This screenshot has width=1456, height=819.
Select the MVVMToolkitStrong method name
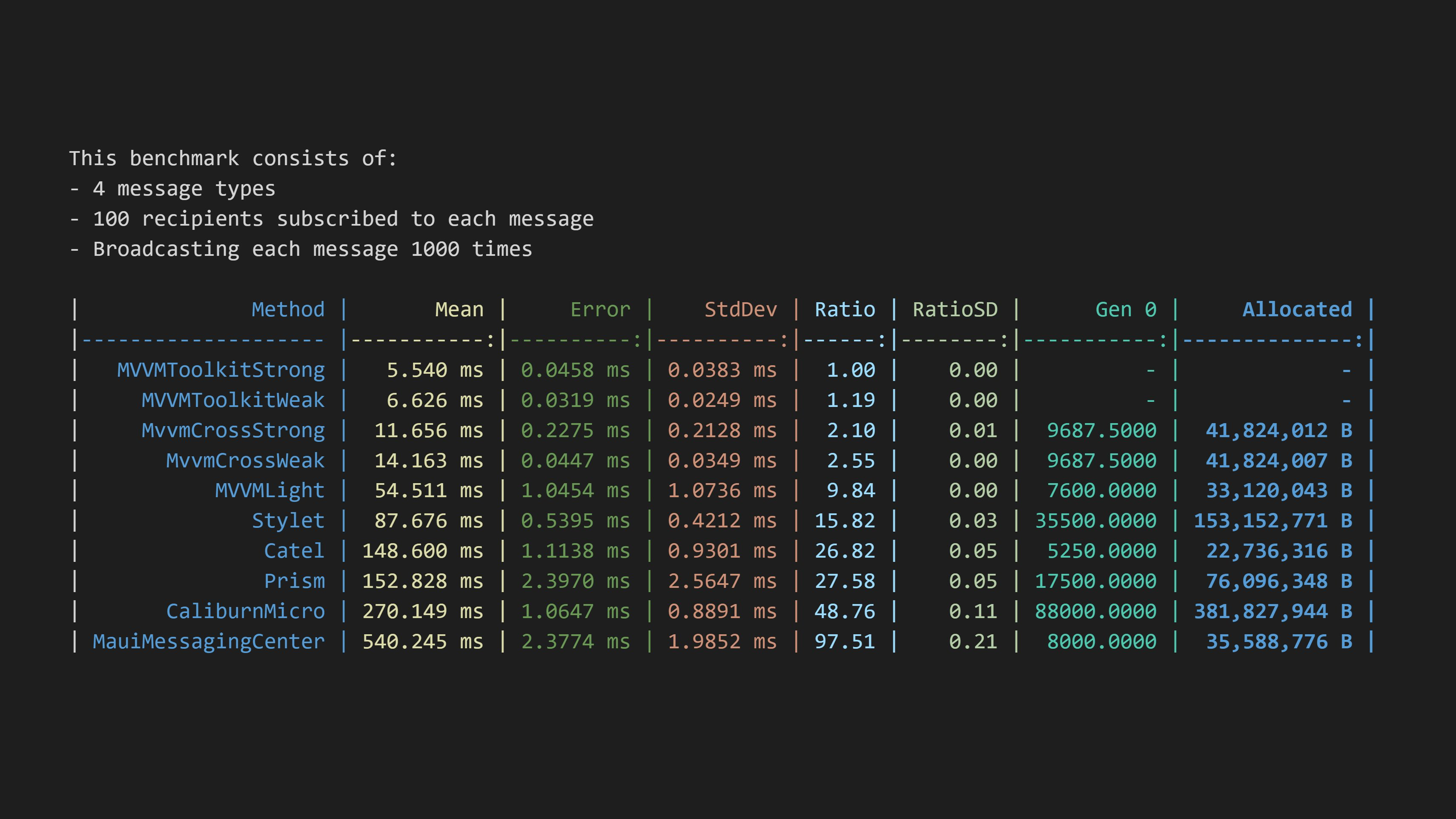coord(221,370)
